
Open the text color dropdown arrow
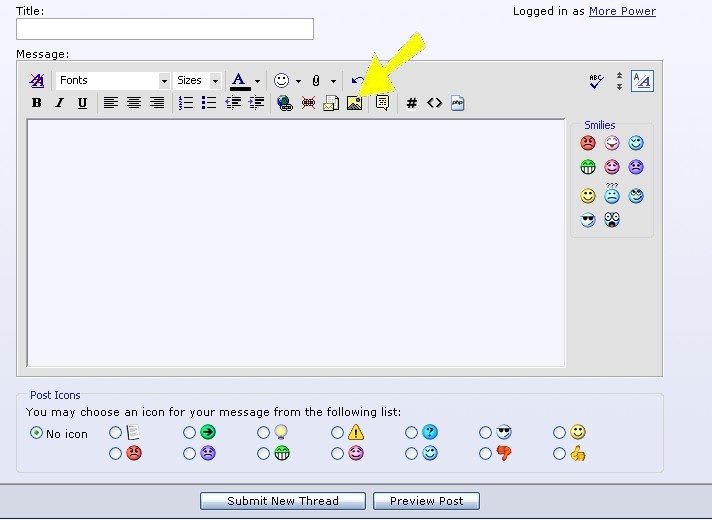(257, 81)
